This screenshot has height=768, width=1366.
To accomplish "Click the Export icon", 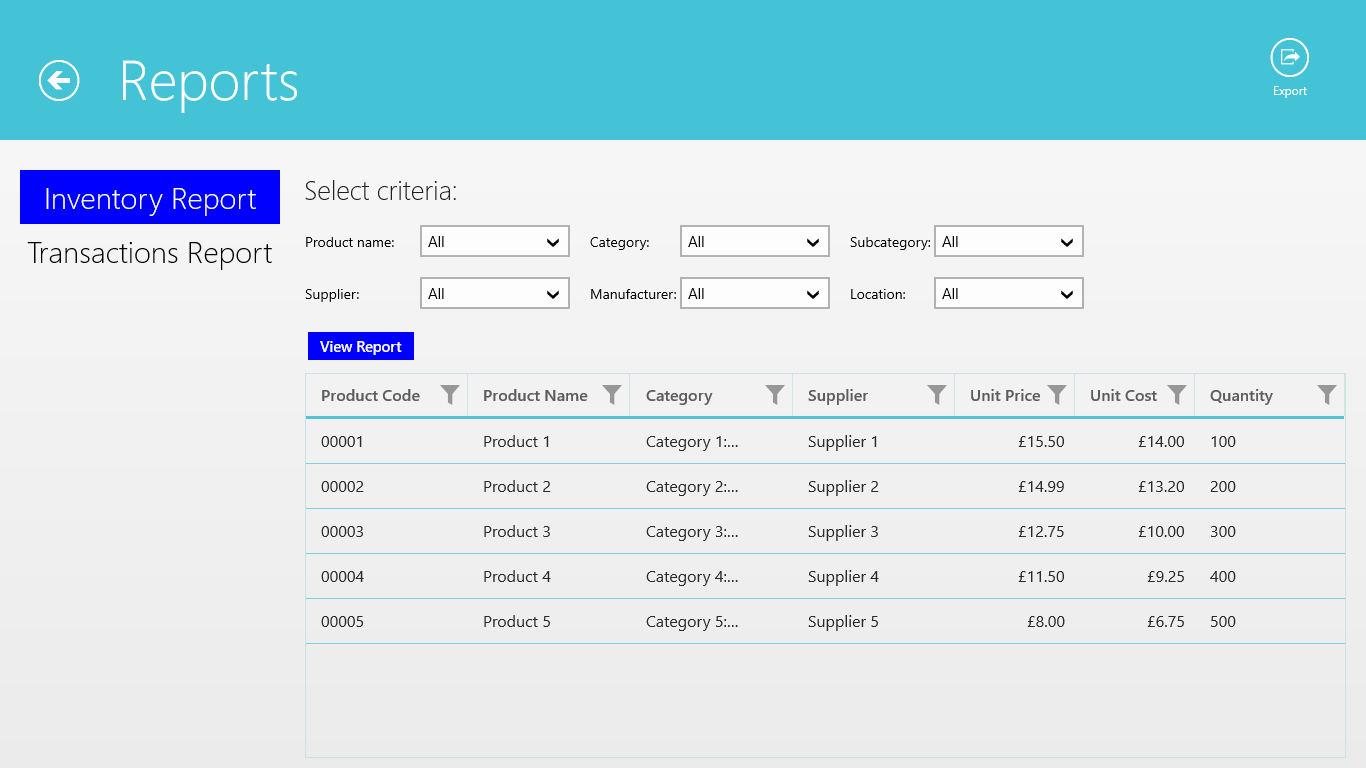I will pyautogui.click(x=1289, y=58).
